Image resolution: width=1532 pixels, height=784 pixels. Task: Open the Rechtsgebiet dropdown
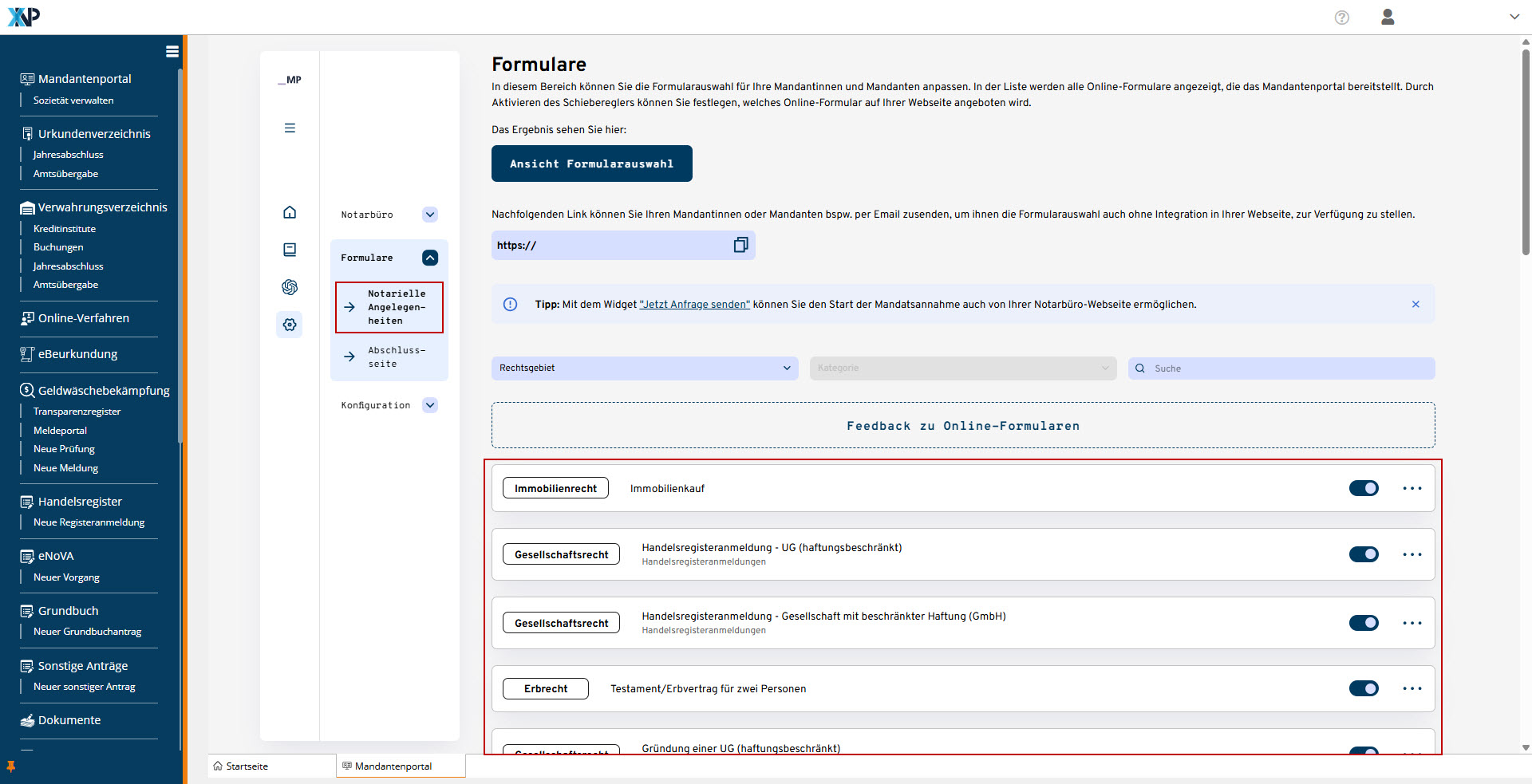pos(645,368)
